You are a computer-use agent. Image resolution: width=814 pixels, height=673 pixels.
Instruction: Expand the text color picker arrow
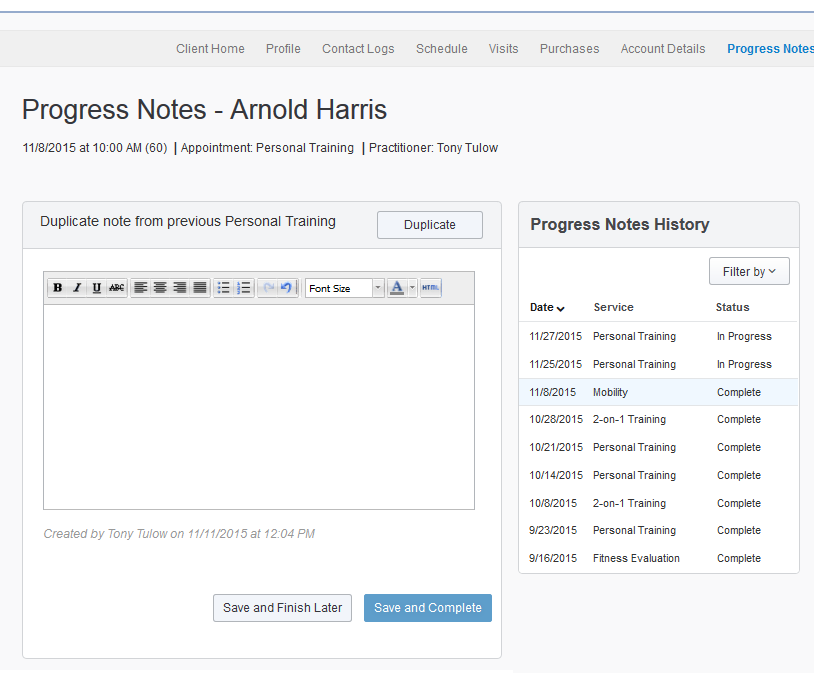[412, 288]
